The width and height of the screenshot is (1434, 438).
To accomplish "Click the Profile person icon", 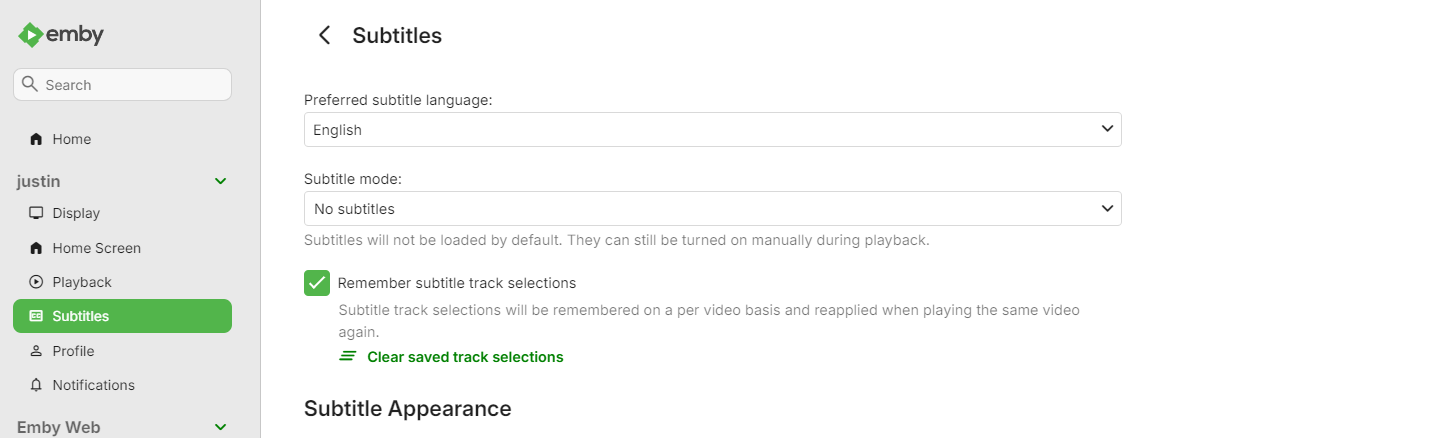I will pyautogui.click(x=37, y=351).
